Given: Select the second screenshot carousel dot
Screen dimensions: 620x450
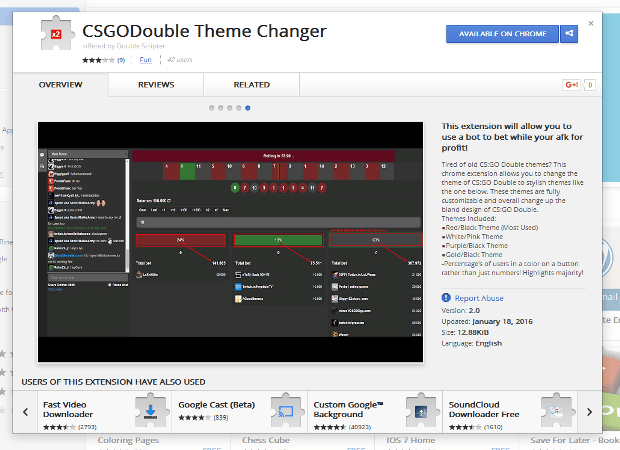Looking at the screenshot, I should tap(221, 108).
